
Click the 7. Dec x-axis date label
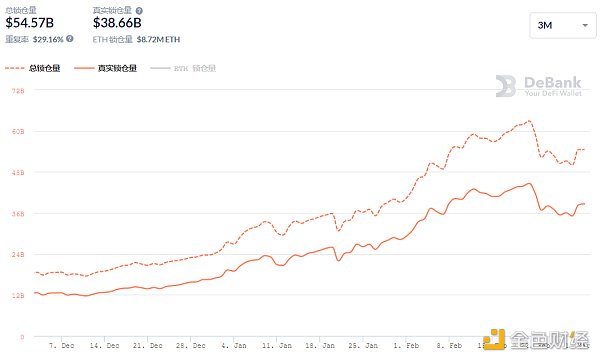[x=62, y=345]
